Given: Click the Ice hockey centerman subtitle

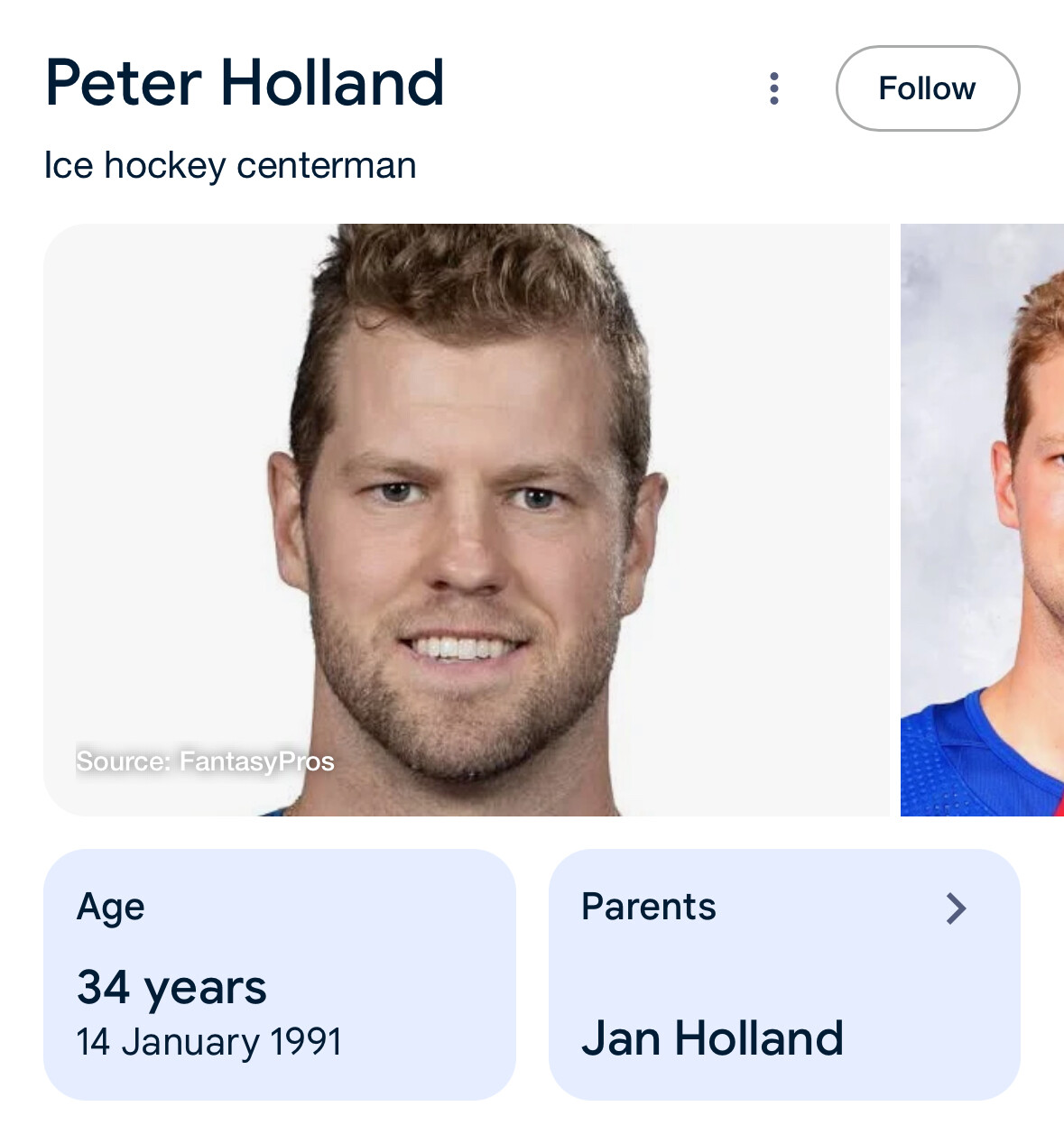Looking at the screenshot, I should tap(230, 166).
